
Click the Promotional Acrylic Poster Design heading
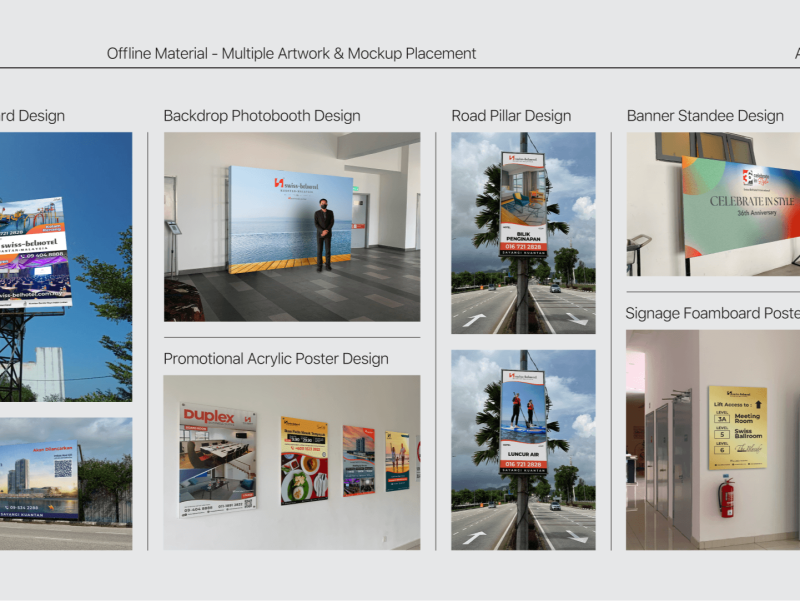pos(276,359)
